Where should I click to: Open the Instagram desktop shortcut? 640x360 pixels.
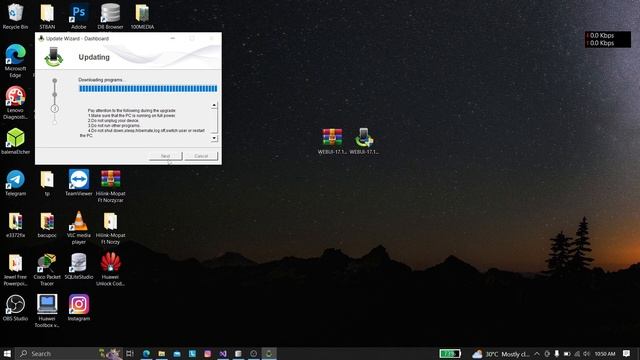tap(79, 308)
